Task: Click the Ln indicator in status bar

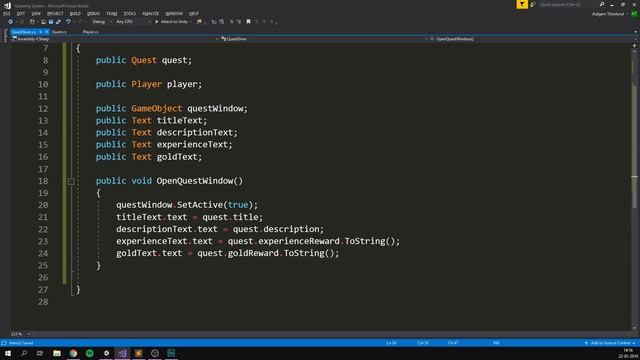Action: [391, 343]
